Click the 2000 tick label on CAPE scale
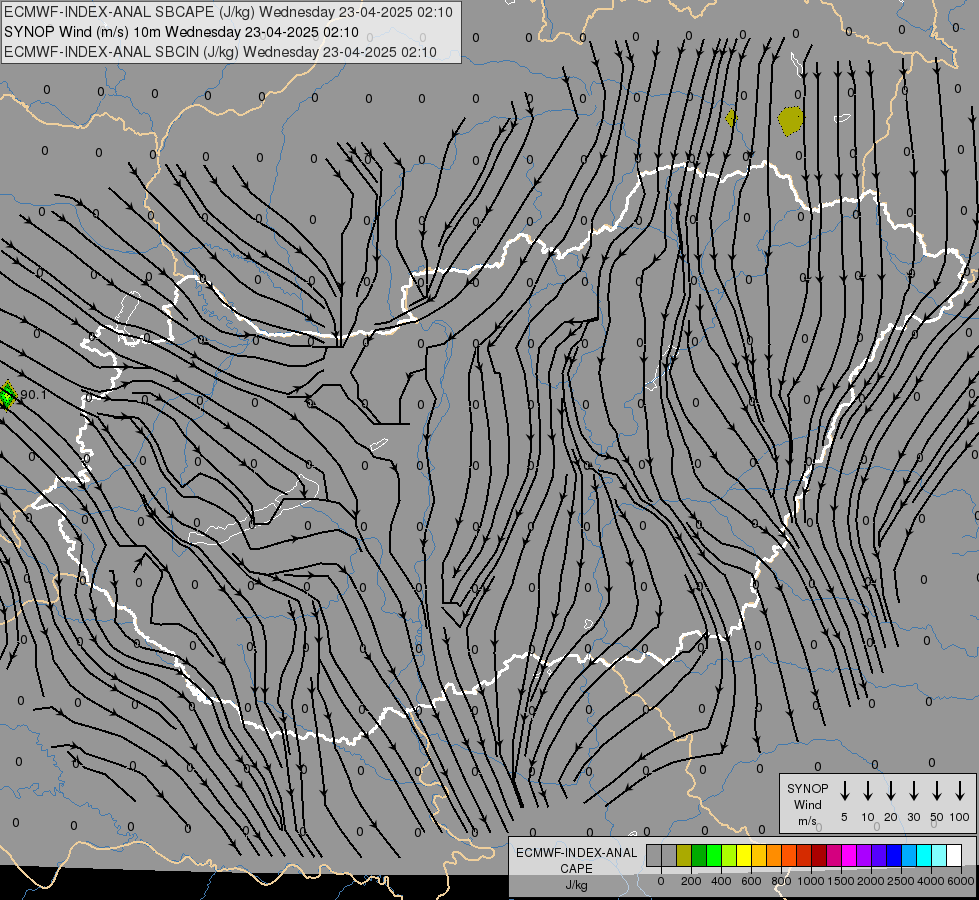Screen dimensions: 979x900 pyautogui.click(x=871, y=881)
